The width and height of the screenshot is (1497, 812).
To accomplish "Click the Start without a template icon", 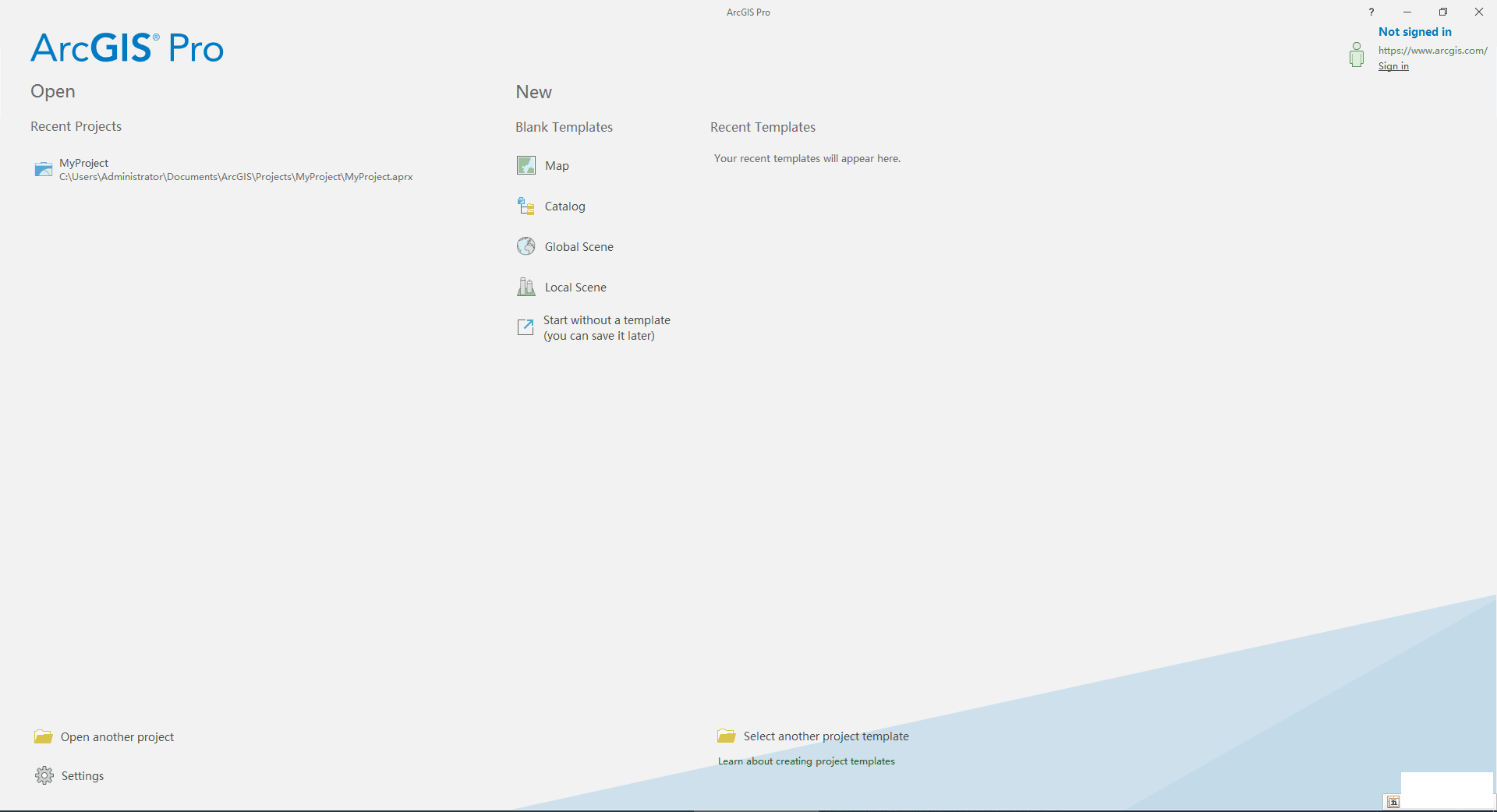I will click(526, 327).
